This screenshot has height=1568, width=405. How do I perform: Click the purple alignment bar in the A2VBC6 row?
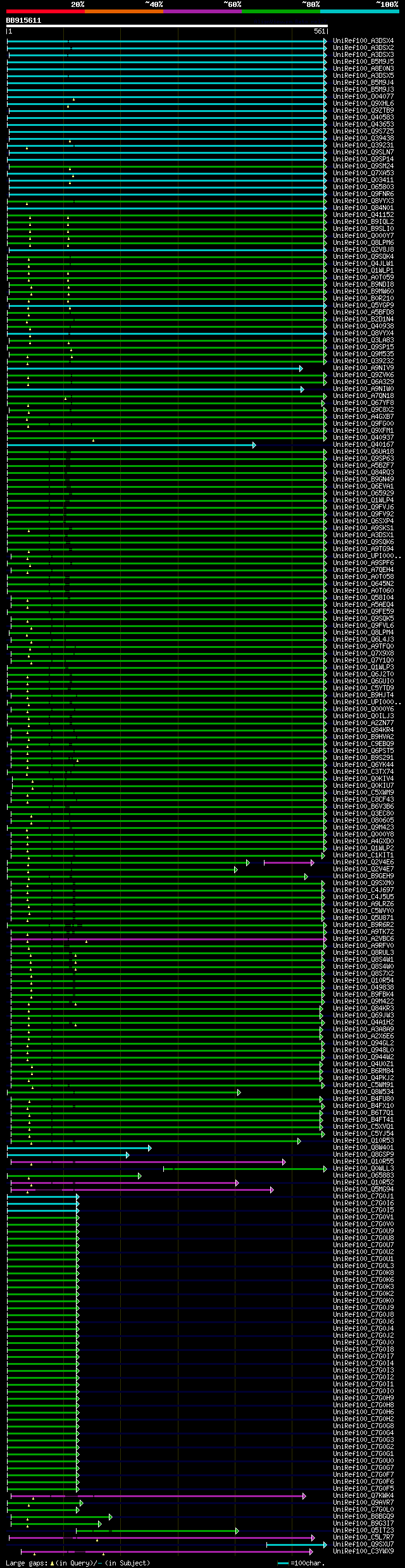(x=168, y=939)
